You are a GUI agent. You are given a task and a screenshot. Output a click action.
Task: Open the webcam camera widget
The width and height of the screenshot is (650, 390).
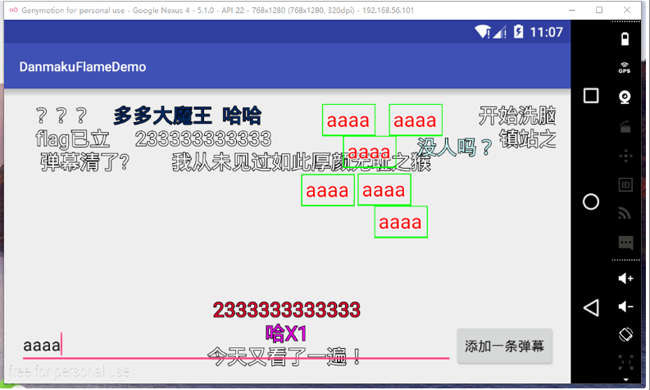pos(625,97)
